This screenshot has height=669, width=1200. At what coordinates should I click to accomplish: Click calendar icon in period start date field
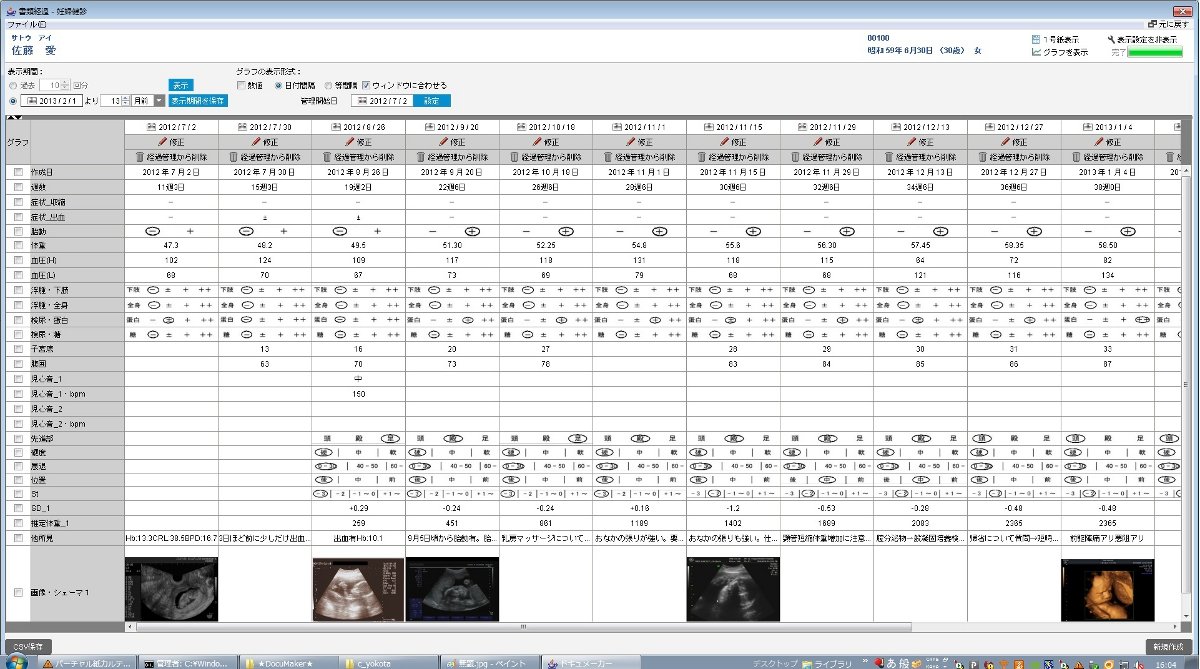click(x=33, y=101)
